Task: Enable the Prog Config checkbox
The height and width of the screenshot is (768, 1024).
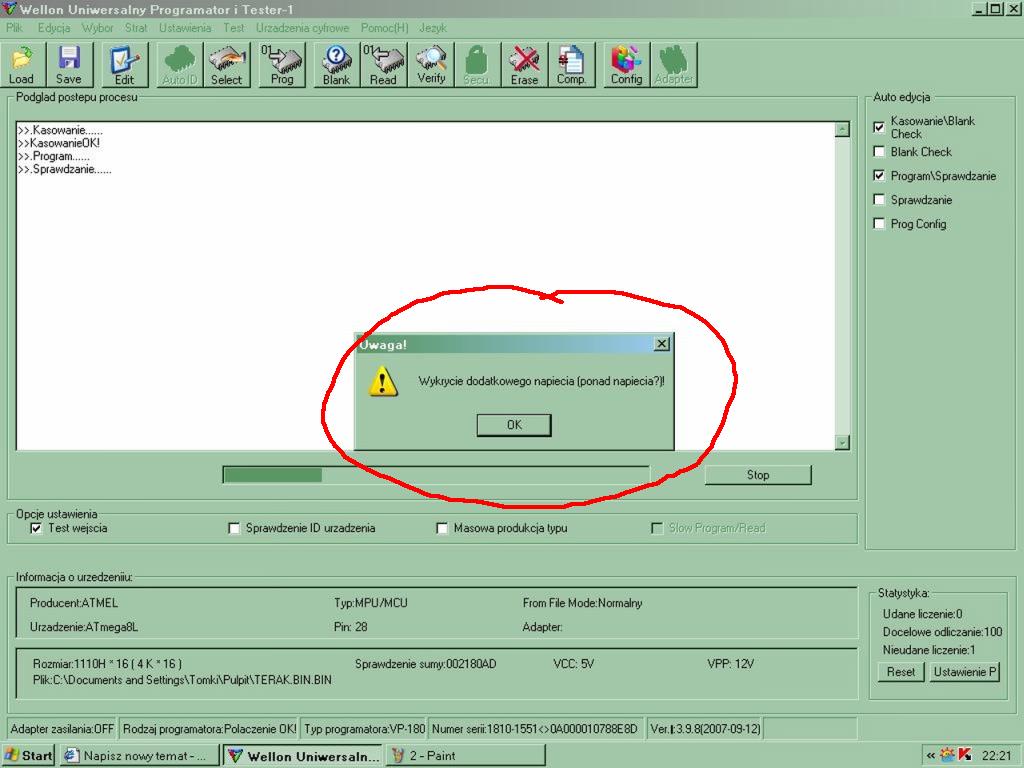Action: pos(879,223)
